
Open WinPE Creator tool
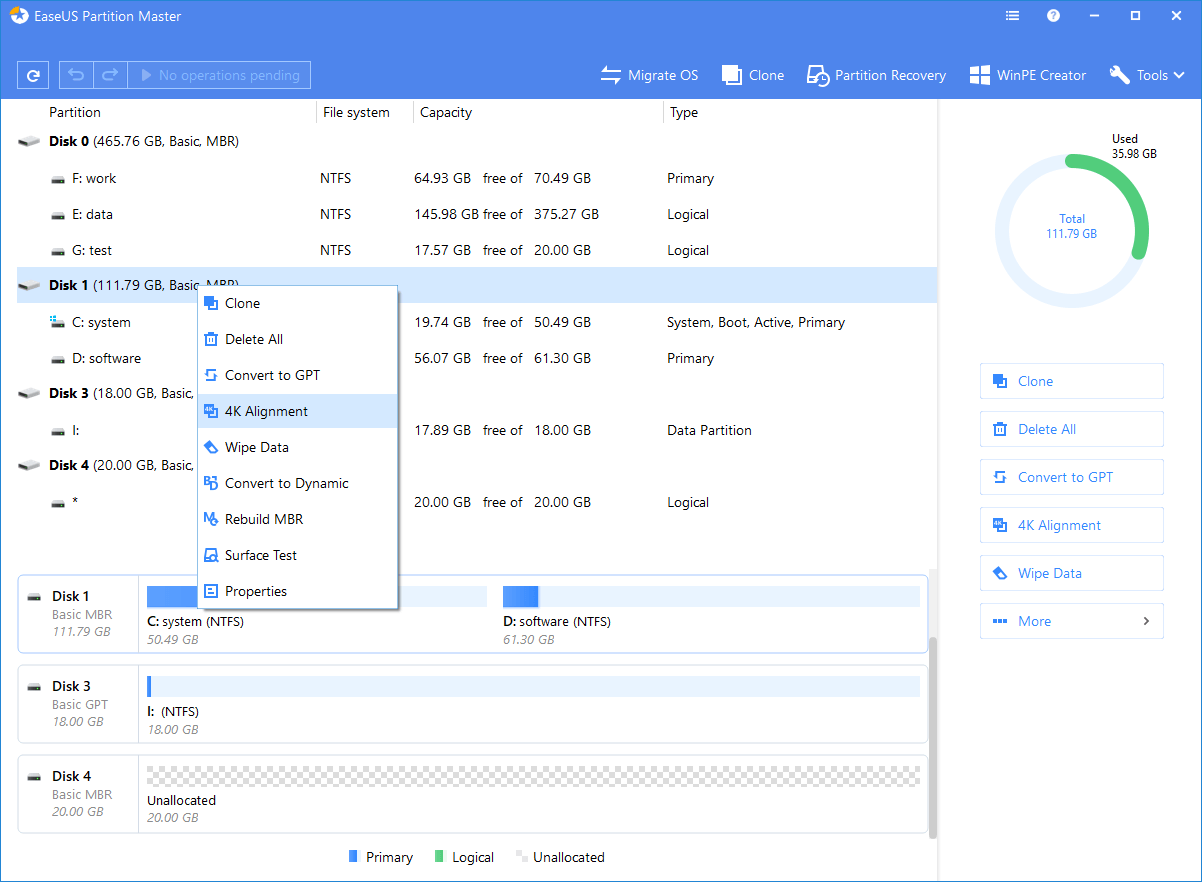(x=1027, y=75)
